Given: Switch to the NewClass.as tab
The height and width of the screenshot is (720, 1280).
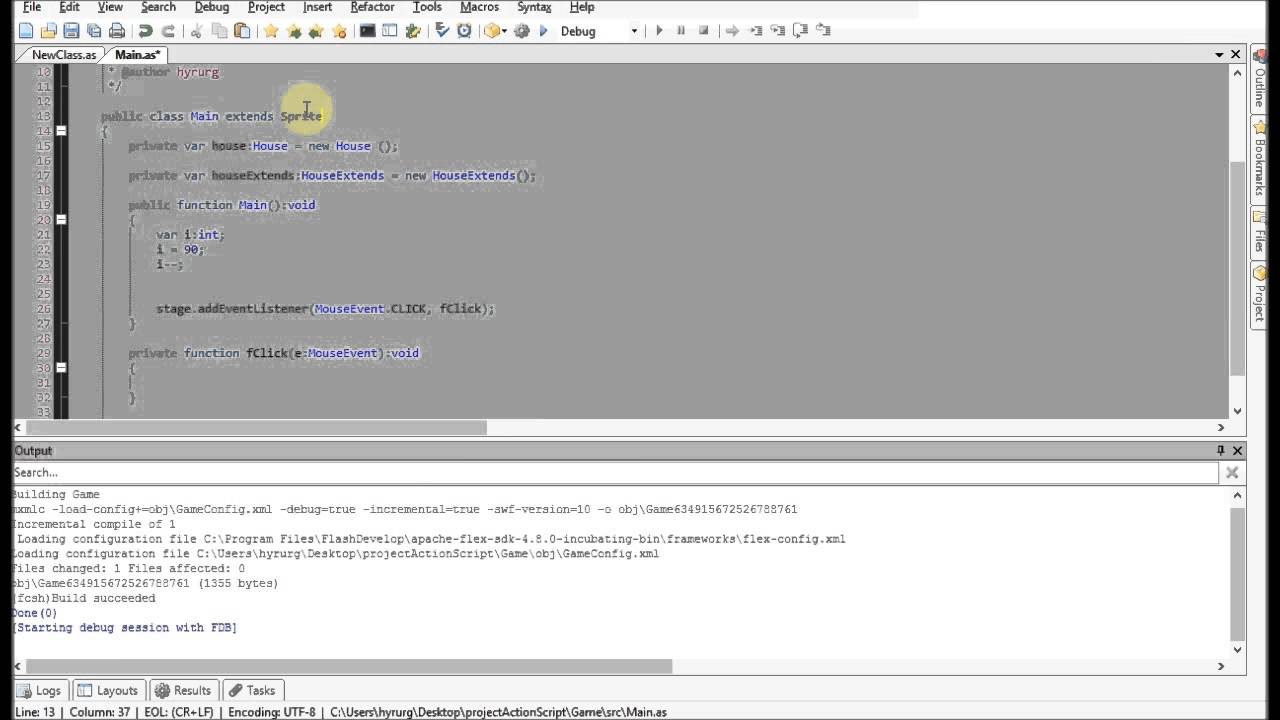Looking at the screenshot, I should coord(64,55).
